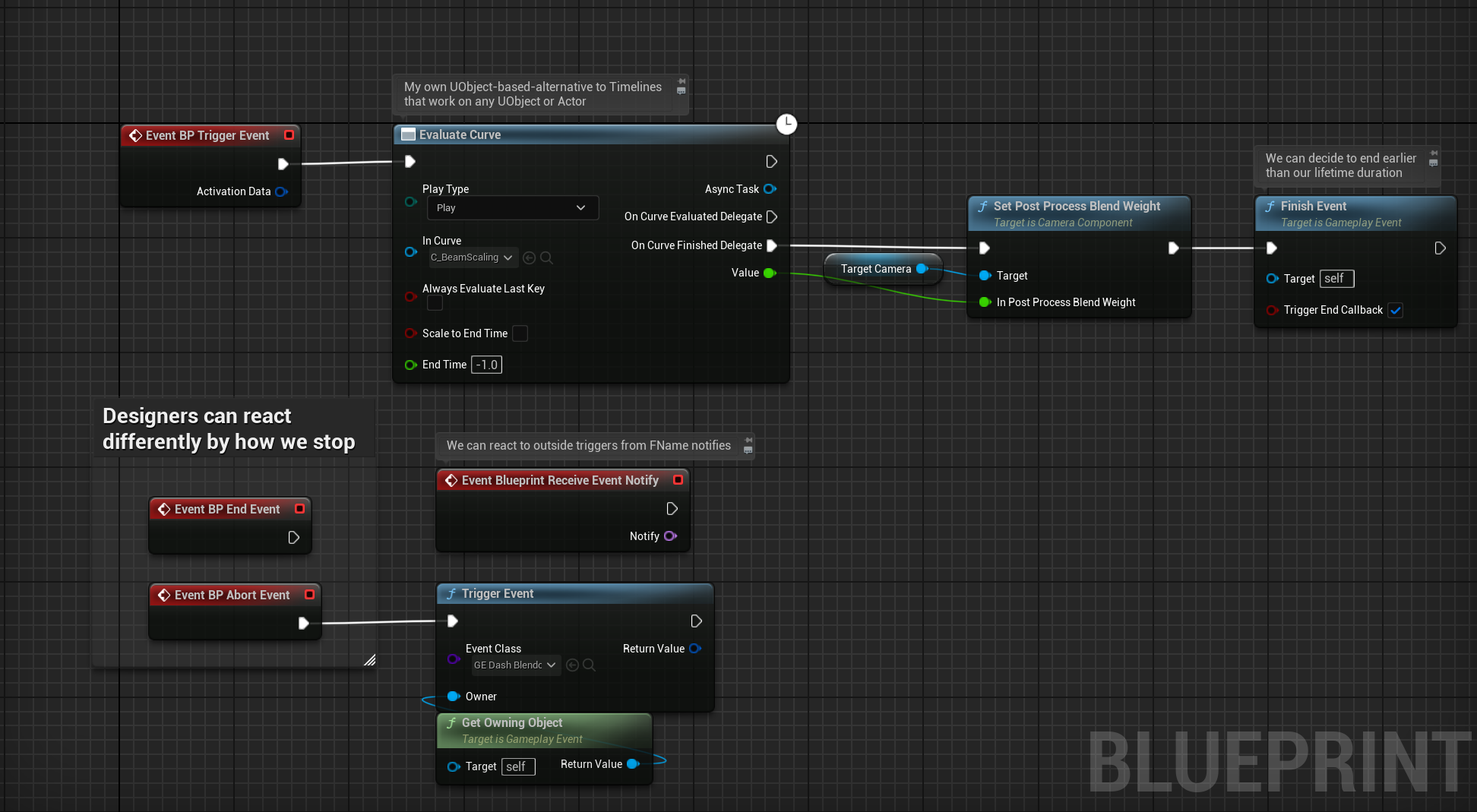Click the In Post Process Blend Weight pin

pos(985,302)
